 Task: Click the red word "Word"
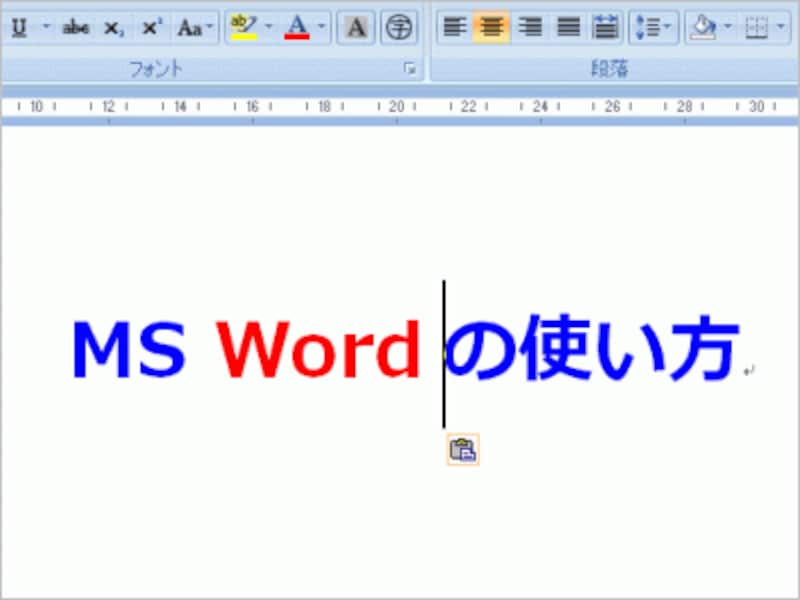point(318,349)
